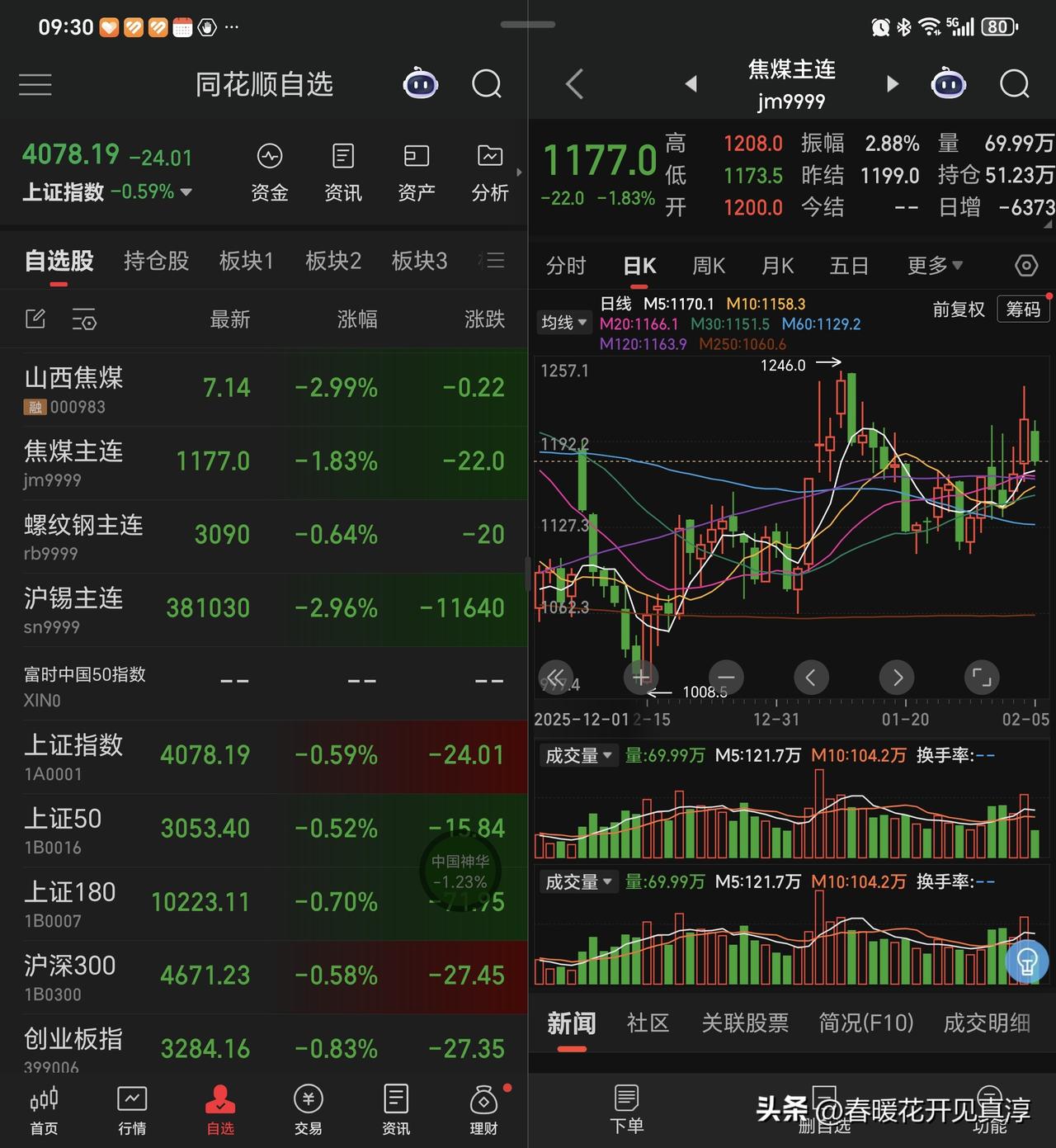Switch to the 分时 chart tab
The image size is (1056, 1148).
[566, 266]
